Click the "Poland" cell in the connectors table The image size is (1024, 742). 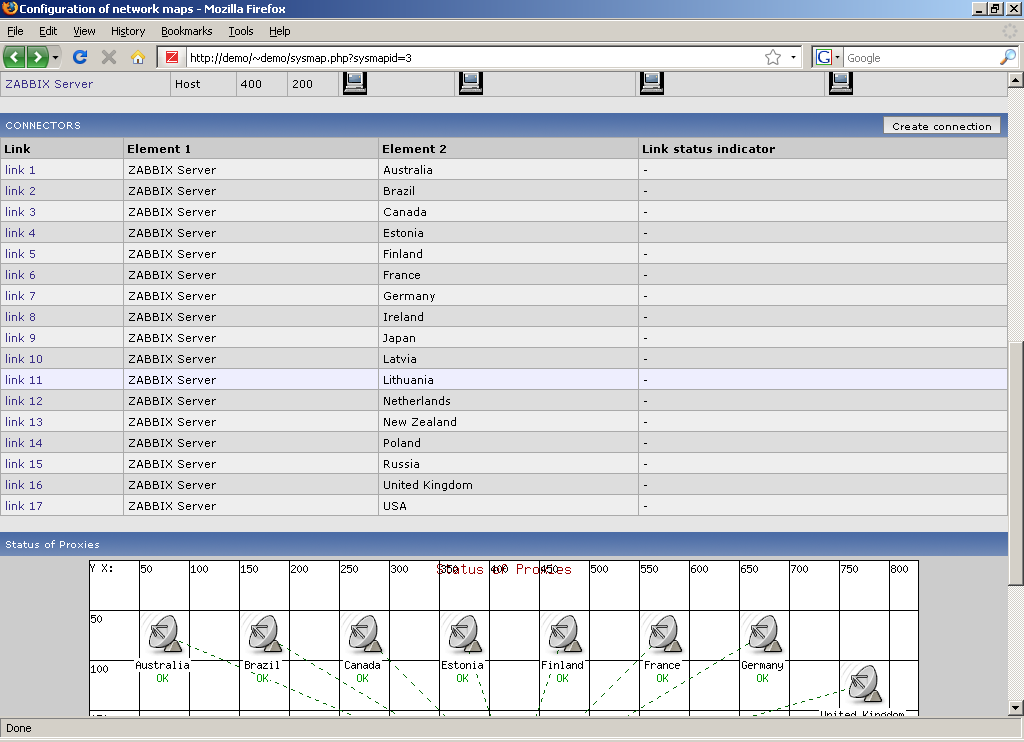[x=508, y=443]
